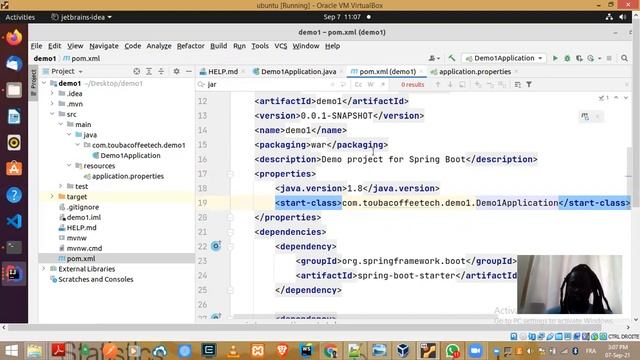Image resolution: width=640 pixels, height=360 pixels.
Task: Open Search Everywhere magnifier icon
Action: pos(624,58)
